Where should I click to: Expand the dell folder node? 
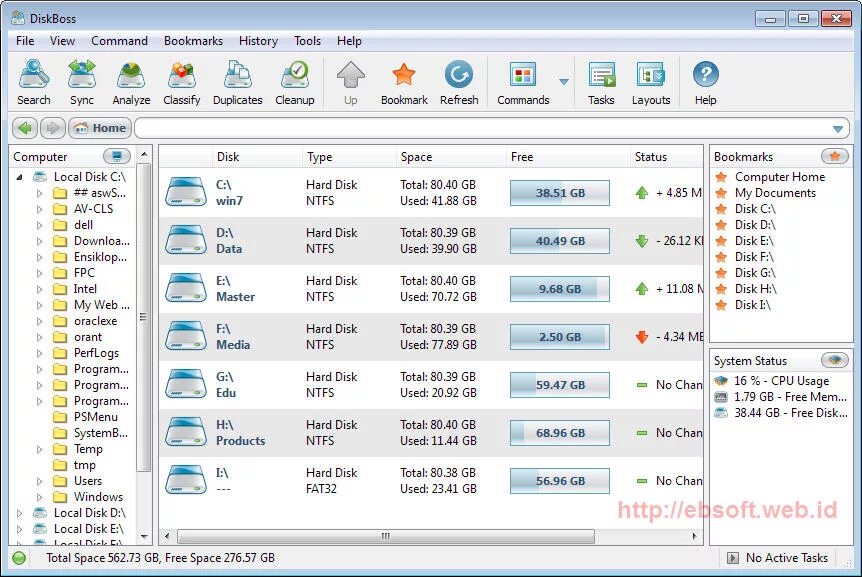[x=40, y=225]
